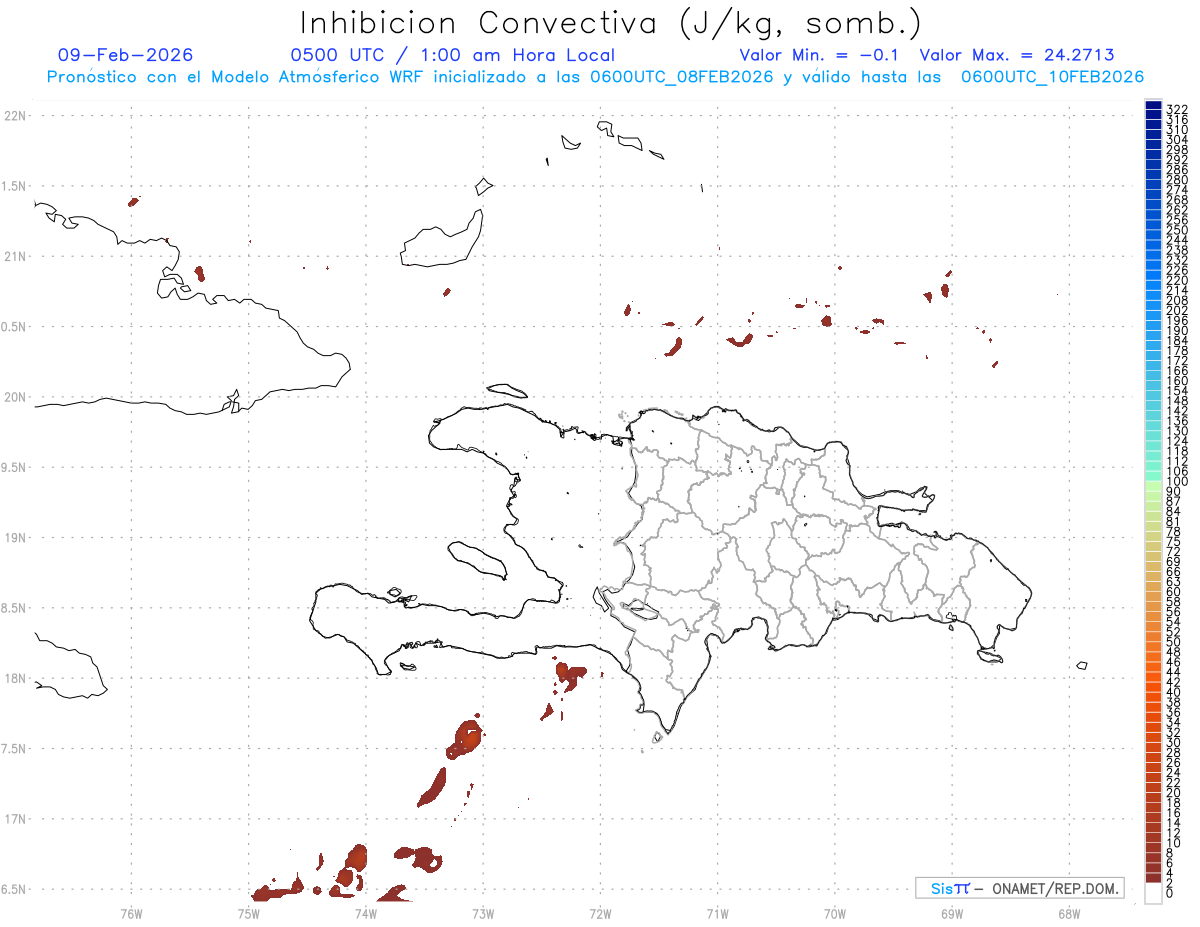Click the '7.5N' latitude label

[14, 749]
